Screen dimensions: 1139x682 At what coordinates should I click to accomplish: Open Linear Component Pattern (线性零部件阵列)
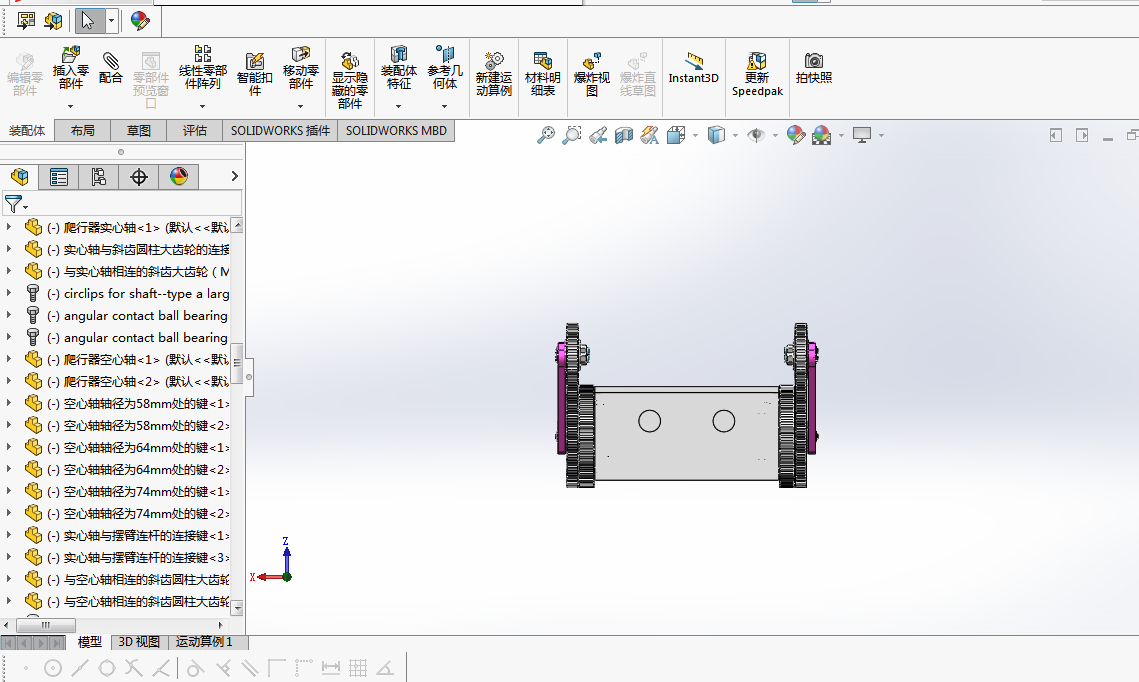tap(203, 68)
